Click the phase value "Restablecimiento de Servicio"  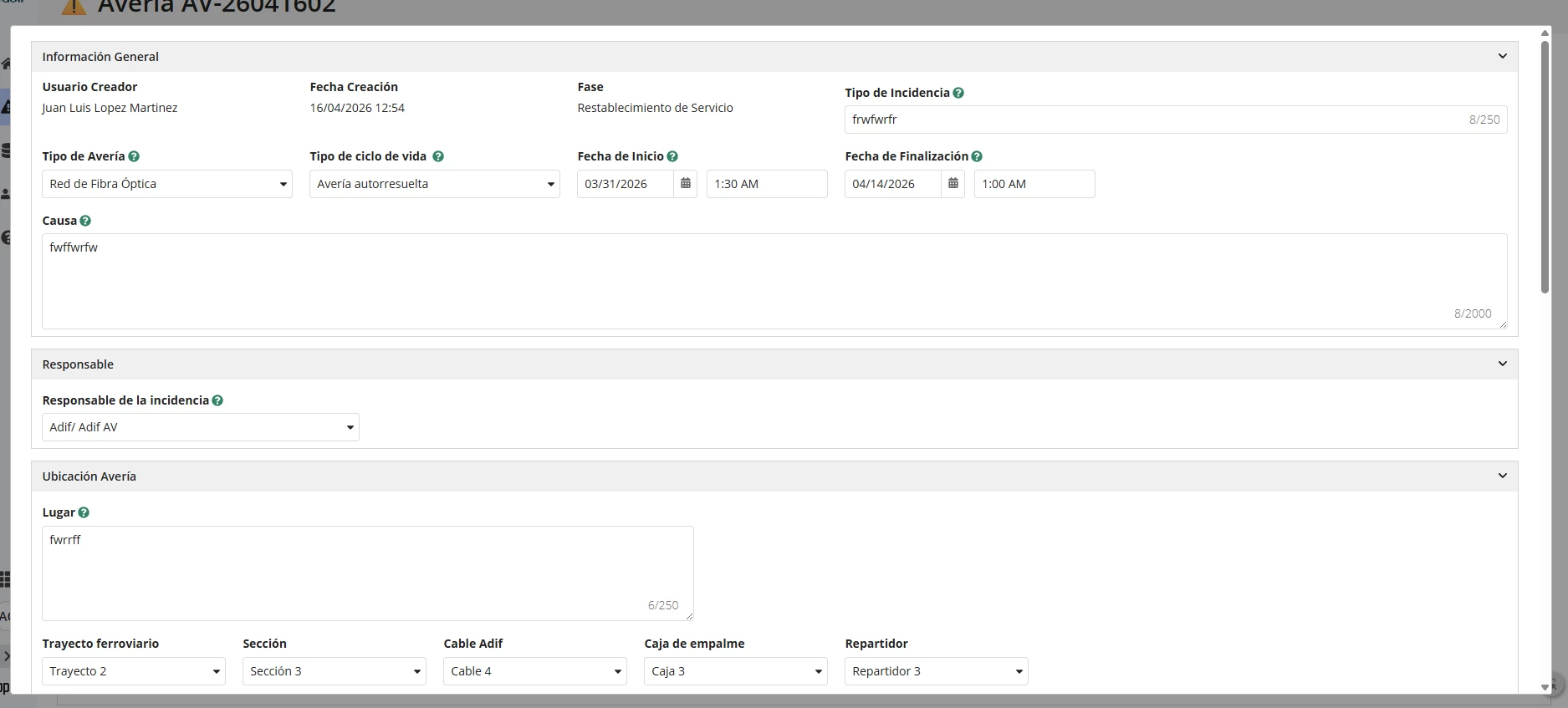[x=655, y=108]
